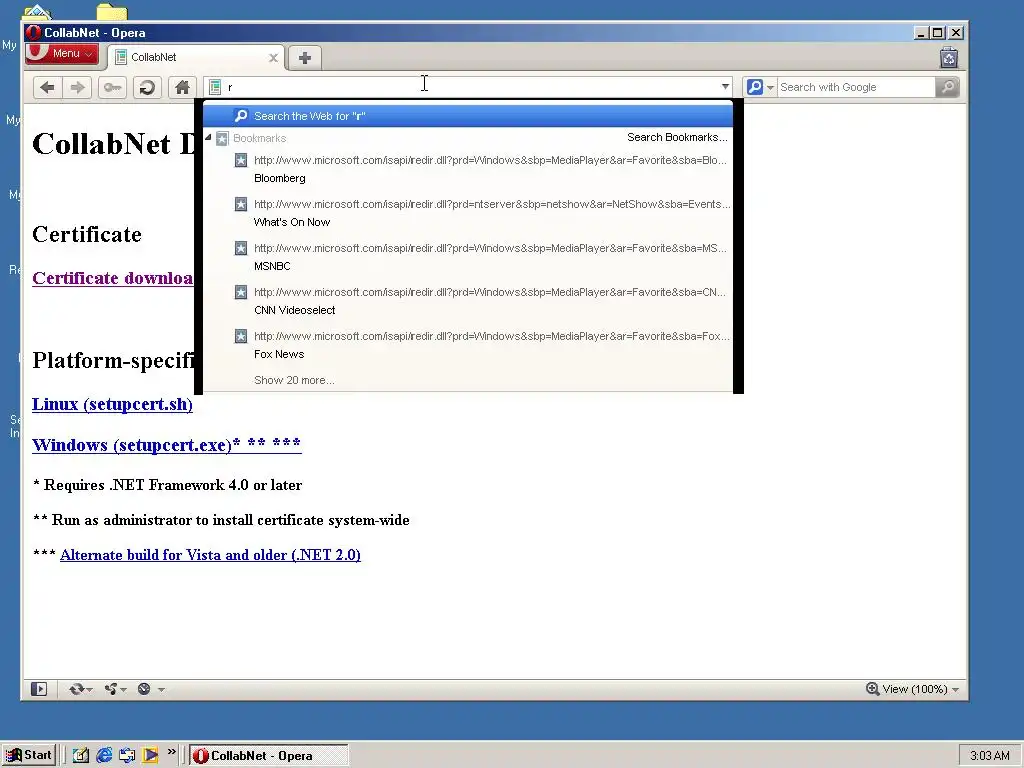Viewport: 1024px width, 768px height.
Task: Click the page icon in the address bar
Action: pos(215,87)
